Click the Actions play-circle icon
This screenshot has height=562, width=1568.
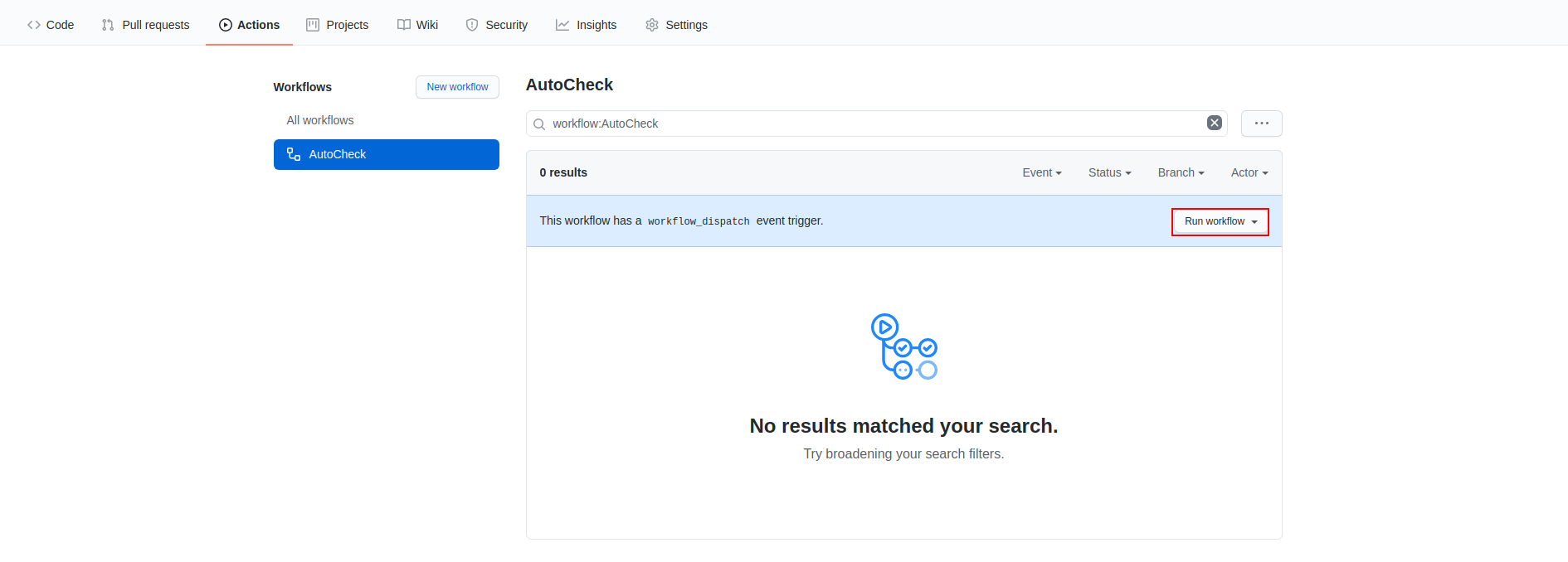pos(226,25)
